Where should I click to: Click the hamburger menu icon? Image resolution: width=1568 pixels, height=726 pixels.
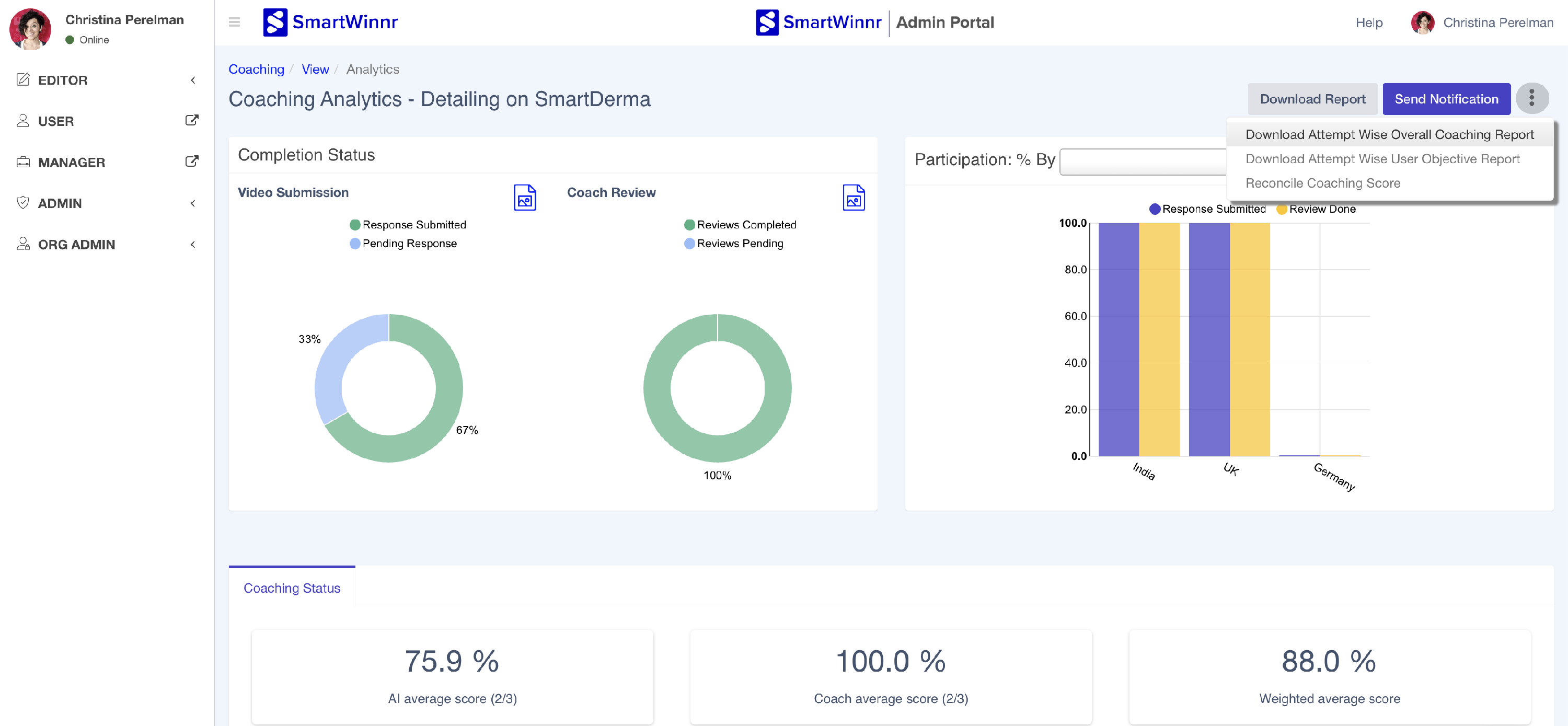click(234, 22)
